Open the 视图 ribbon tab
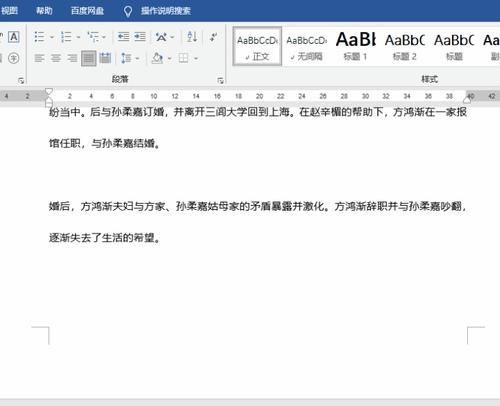 coord(9,11)
